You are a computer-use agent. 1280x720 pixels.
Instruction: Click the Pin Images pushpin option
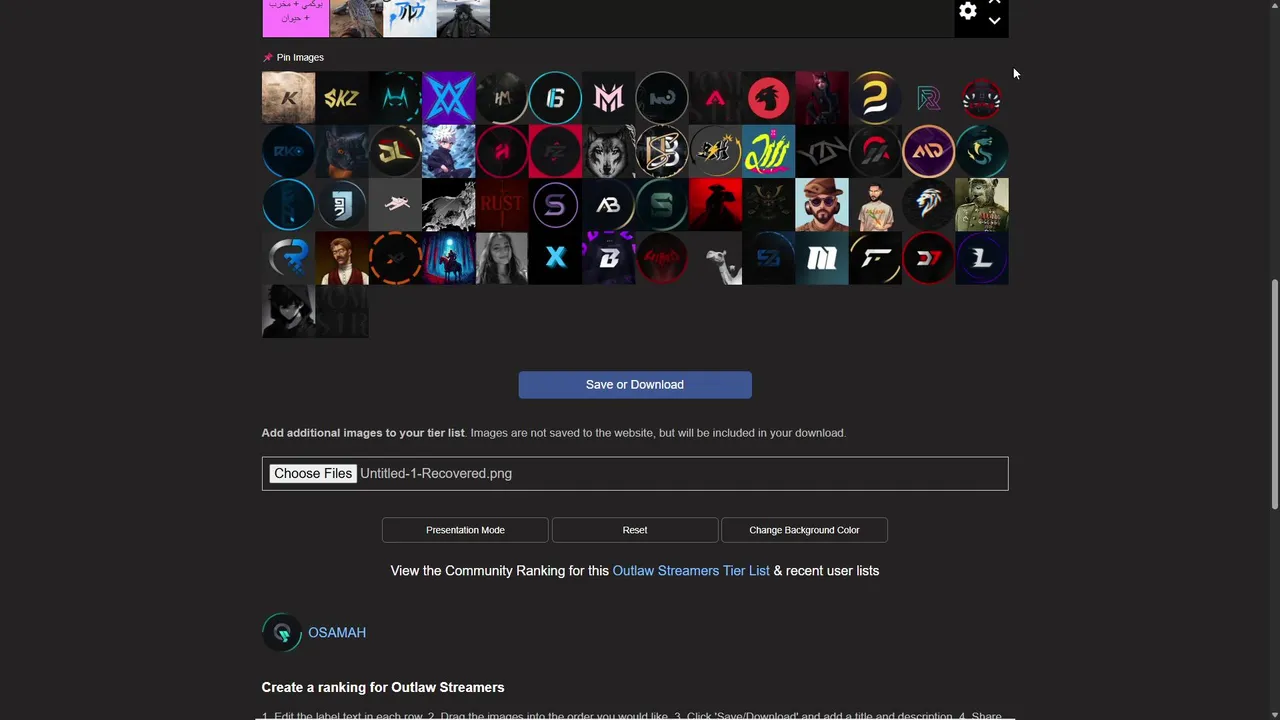pos(293,57)
